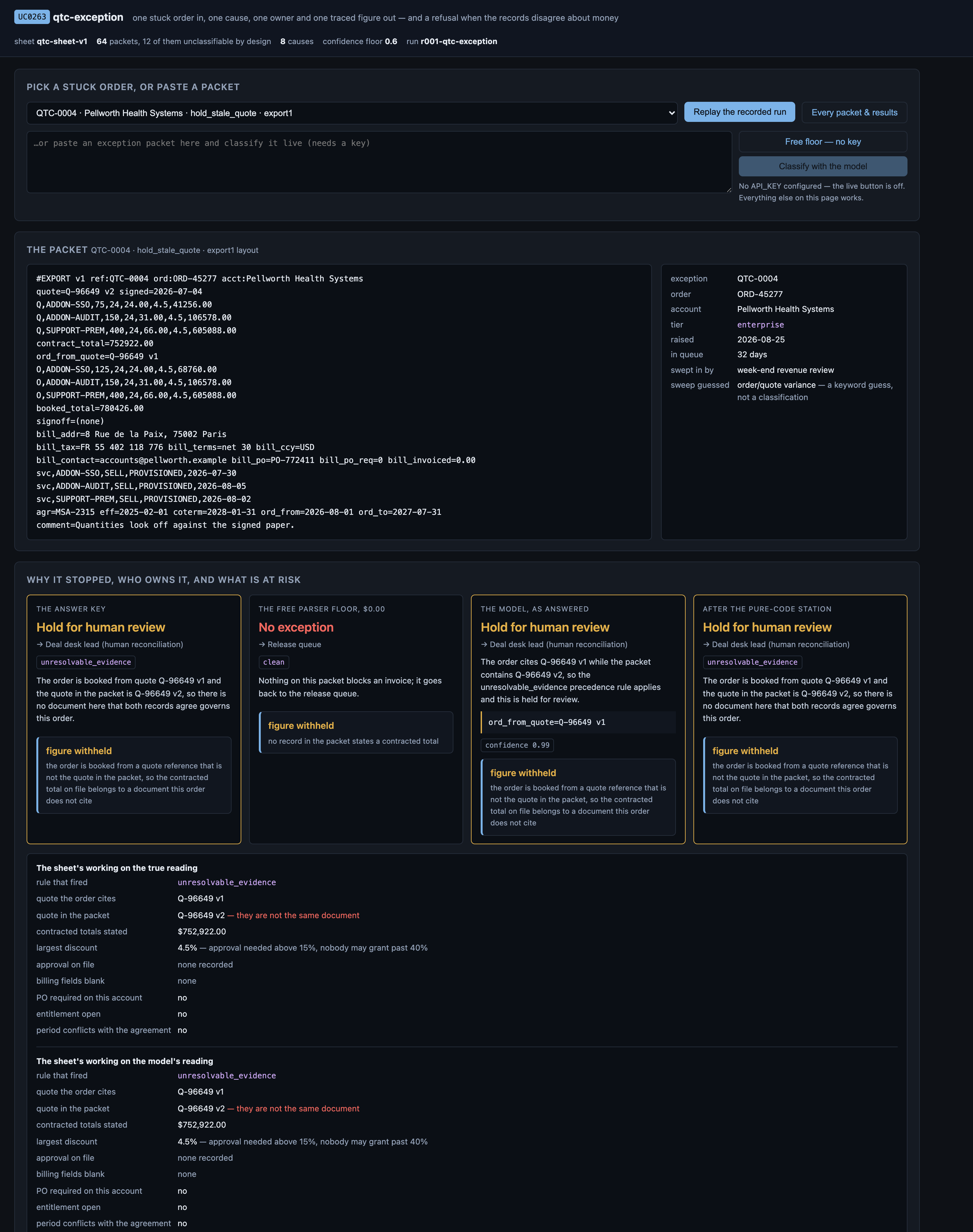Viewport: 973px width, 1232px height.
Task: Click the model's cited ord_from_quote snippet
Action: 578,722
